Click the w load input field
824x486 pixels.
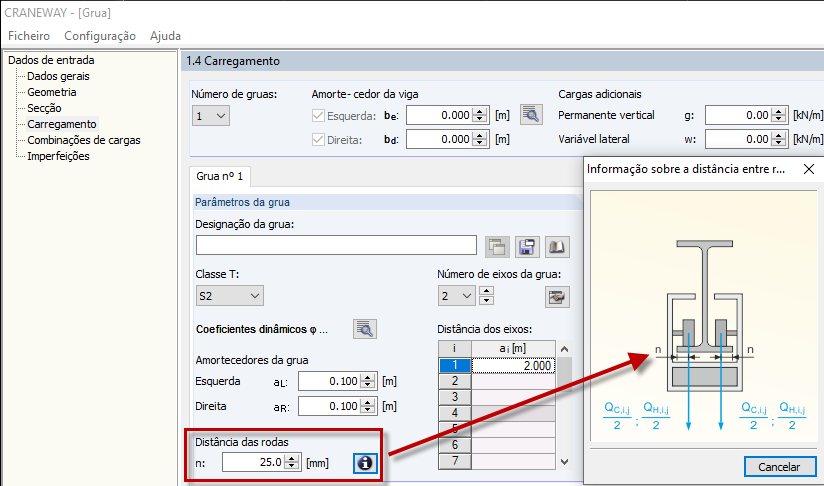739,139
